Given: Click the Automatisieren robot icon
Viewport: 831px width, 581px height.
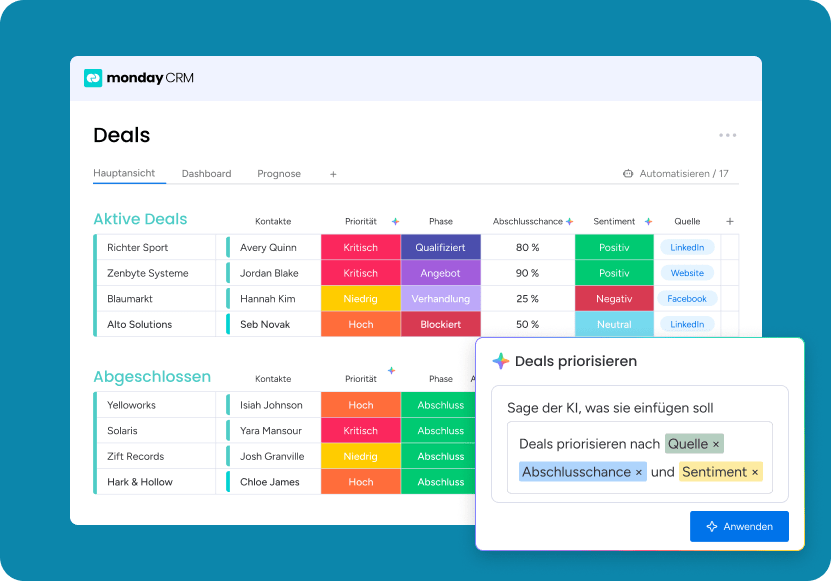Looking at the screenshot, I should pyautogui.click(x=628, y=174).
